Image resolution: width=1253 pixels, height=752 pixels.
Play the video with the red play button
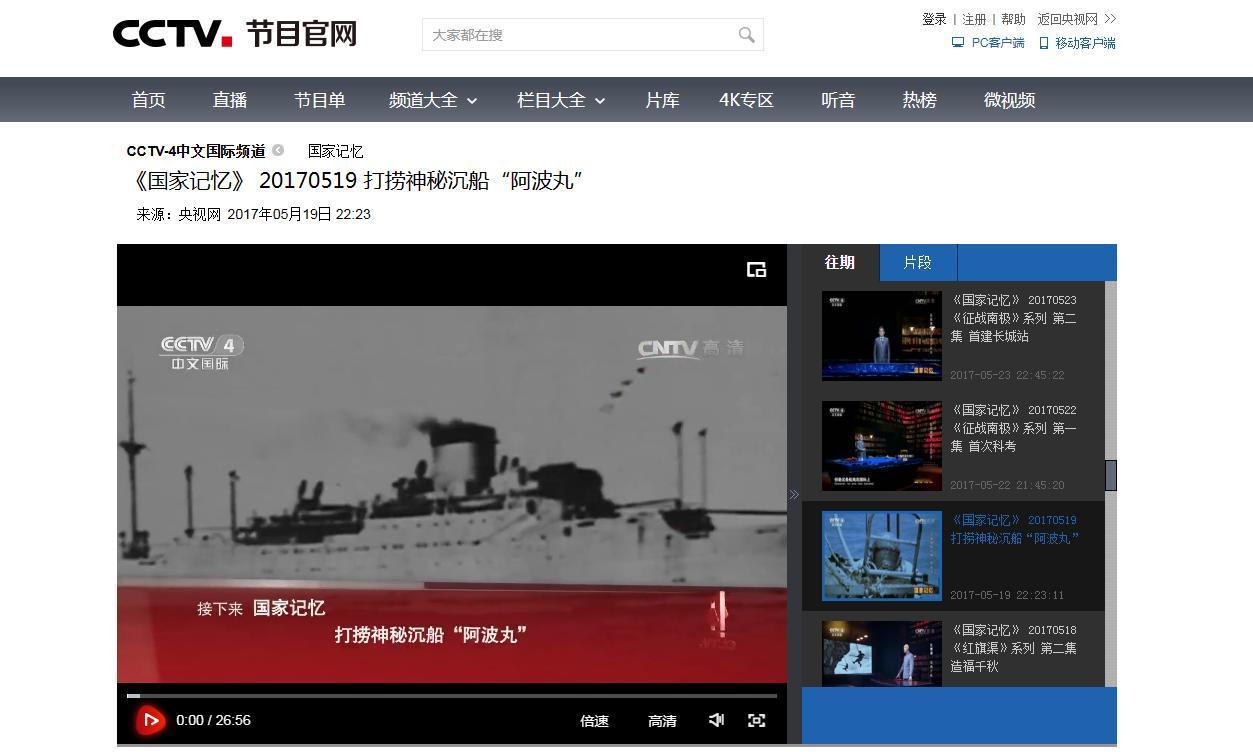(150, 720)
